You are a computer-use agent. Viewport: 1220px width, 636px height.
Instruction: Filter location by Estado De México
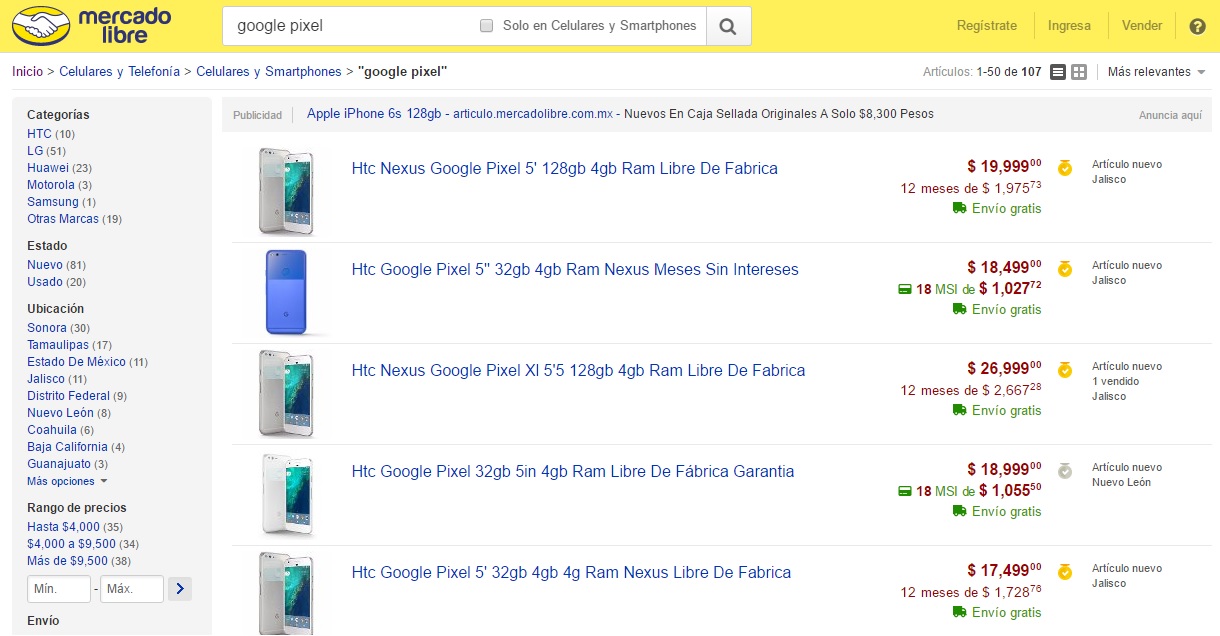click(76, 362)
